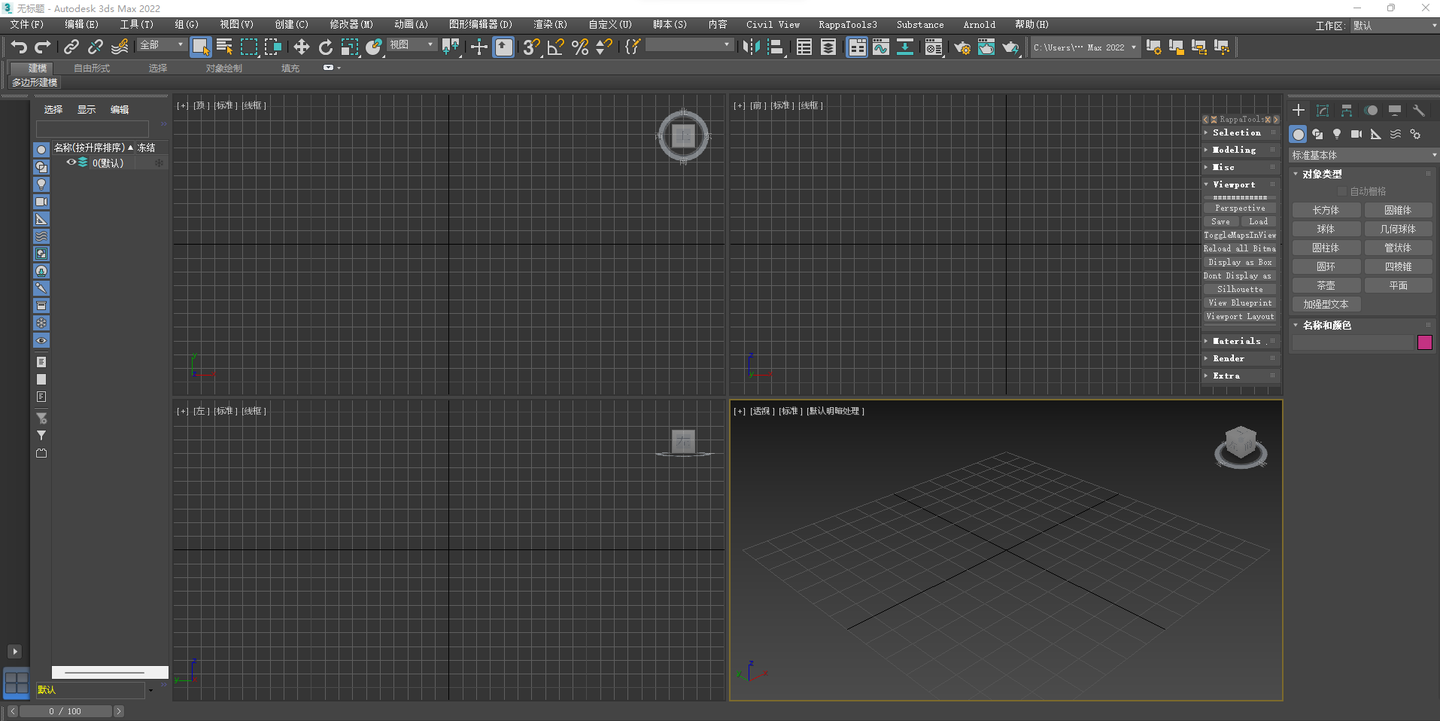Open Render Setup teapot gear icon
1440x721 pixels.
(962, 46)
